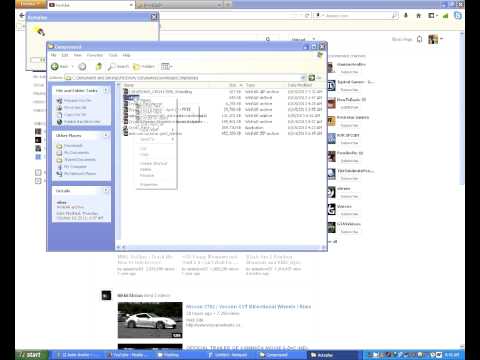Viewport: 480px width, 360px height.
Task: Open the Edit menu in Explorer
Action: [x=65, y=55]
